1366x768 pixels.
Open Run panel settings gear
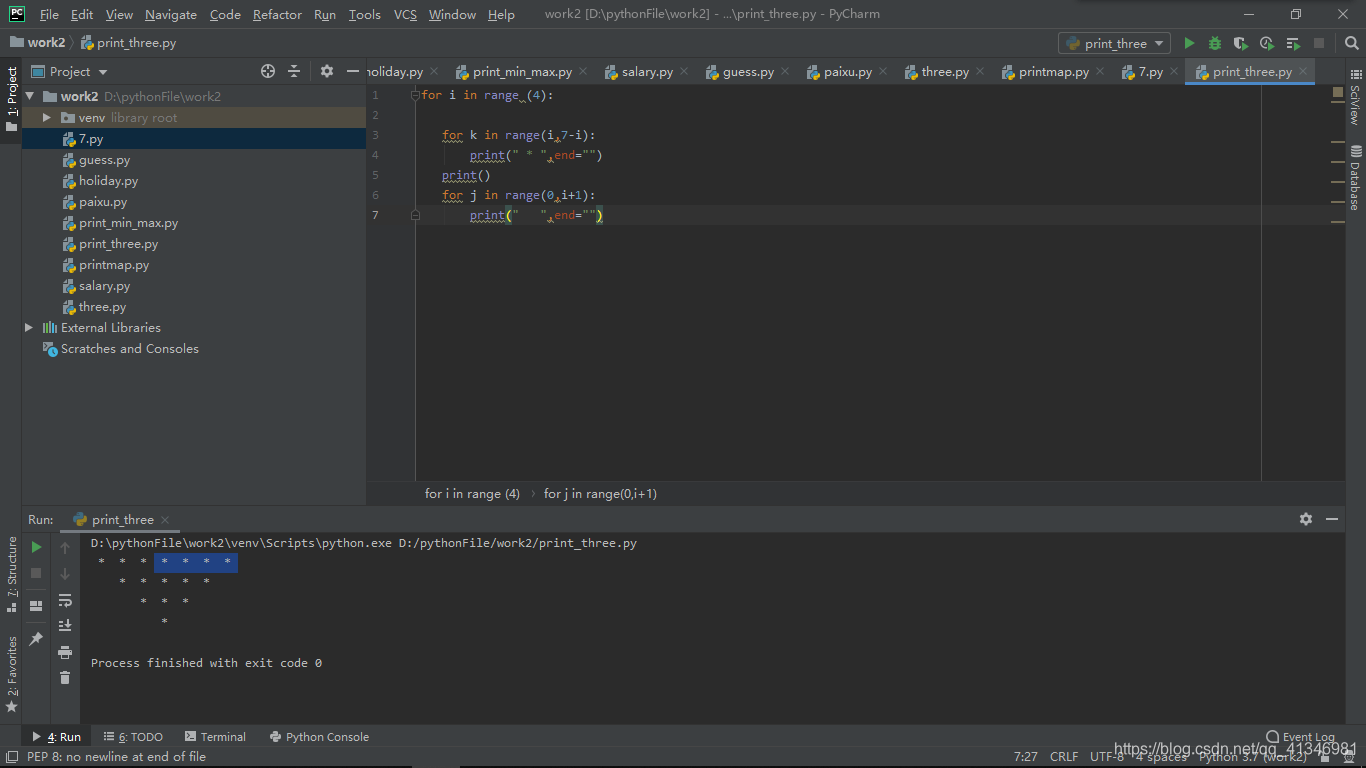tap(1306, 519)
